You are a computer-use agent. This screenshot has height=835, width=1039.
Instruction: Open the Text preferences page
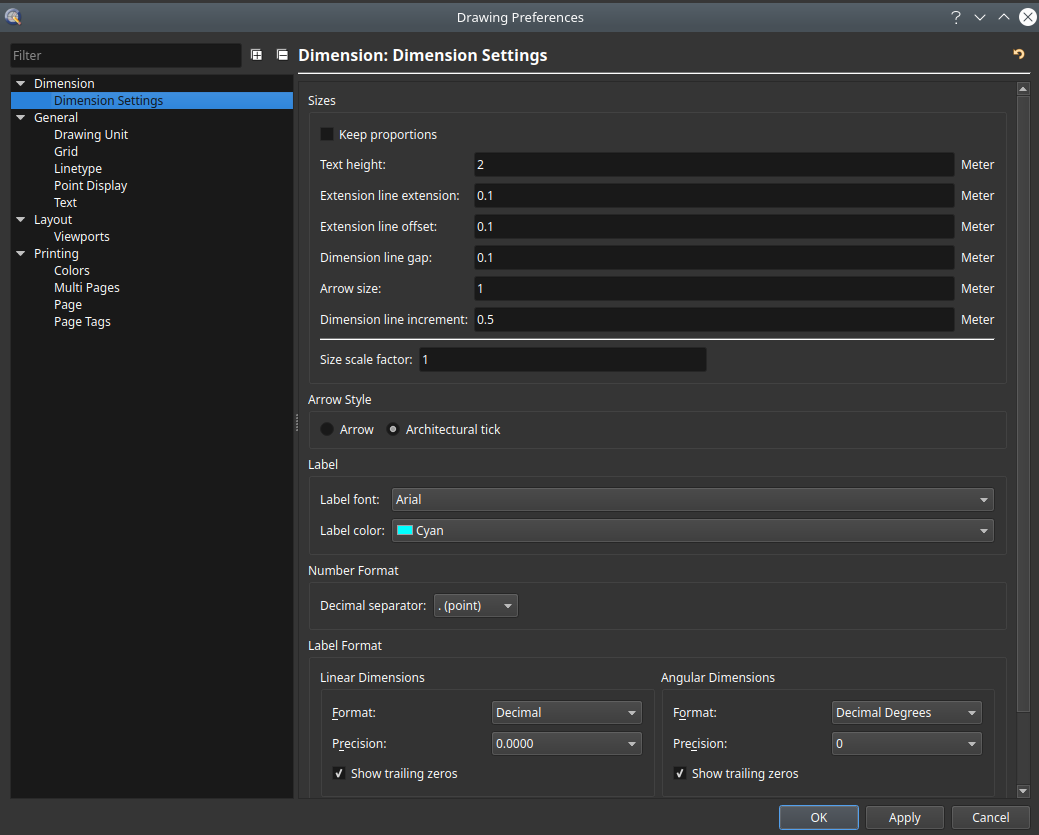(x=65, y=202)
